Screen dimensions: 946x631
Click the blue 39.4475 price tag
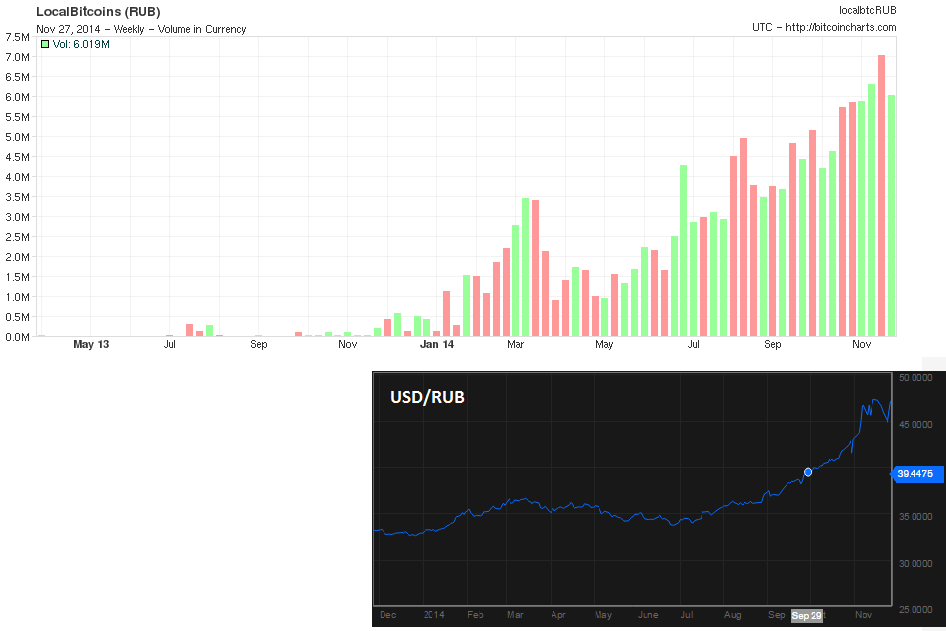[x=916, y=474]
